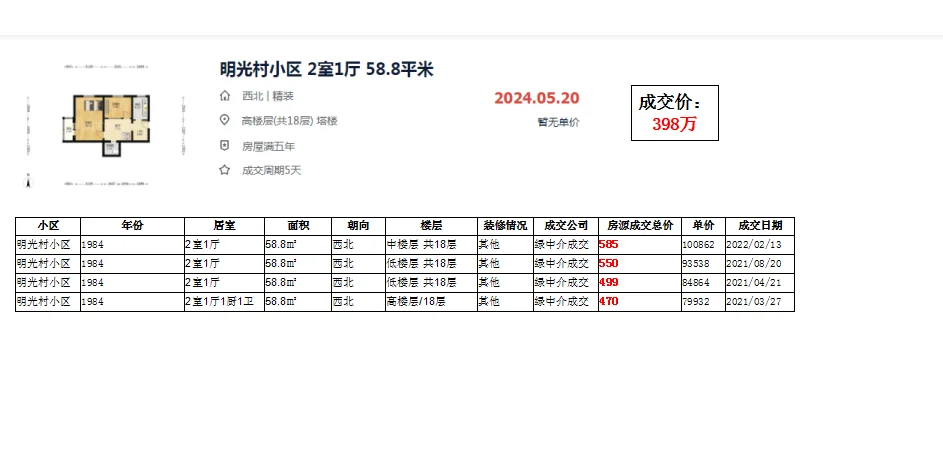Click 明光村小区 in the 2021/03/27 row
Viewport: 943px width, 471px height.
(48, 301)
